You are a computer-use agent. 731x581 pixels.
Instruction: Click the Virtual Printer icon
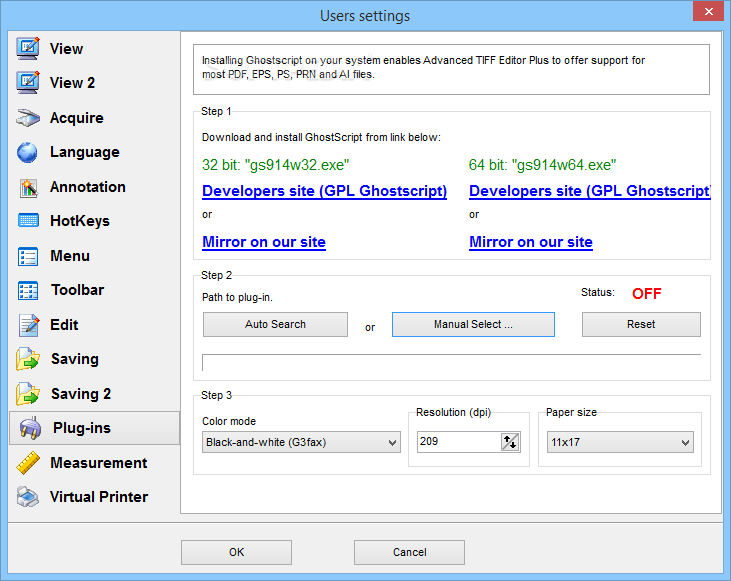point(28,497)
